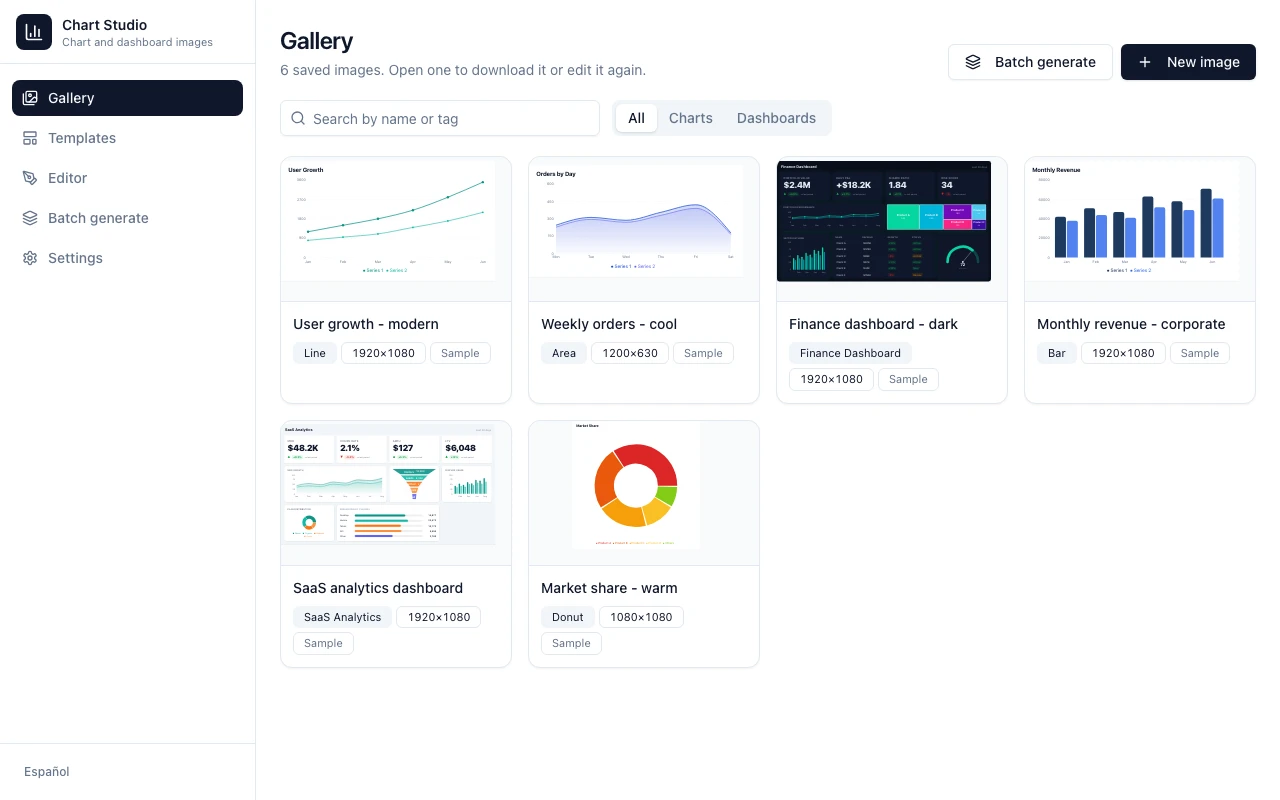Click the Editor pen icon

[x=30, y=178]
